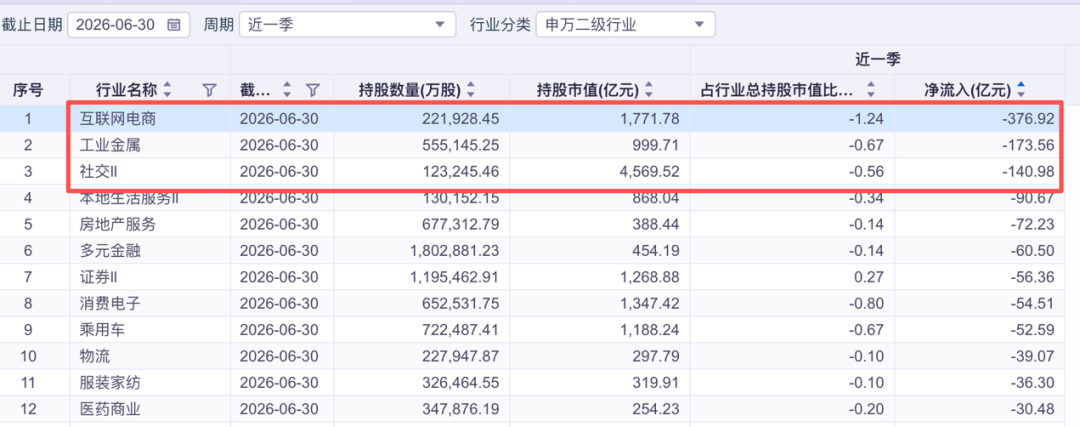Sort by 行业名称 column arrows
Viewport: 1080px width, 427px height.
coord(167,89)
